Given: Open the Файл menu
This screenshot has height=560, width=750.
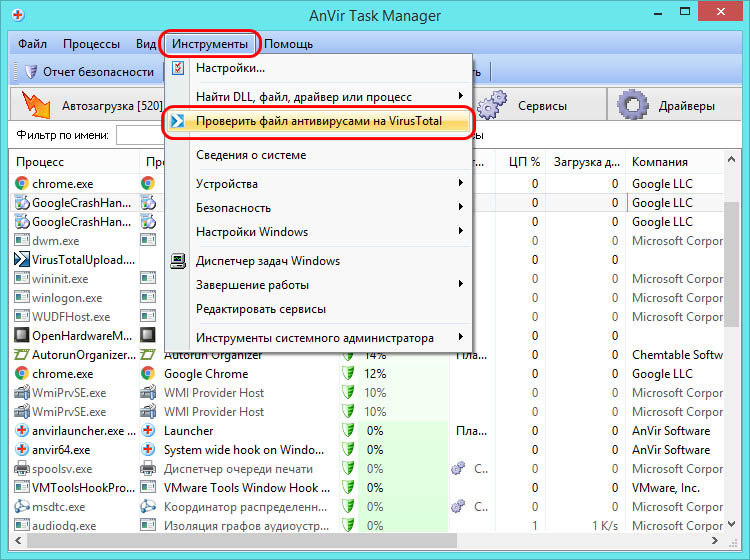Looking at the screenshot, I should (x=32, y=44).
